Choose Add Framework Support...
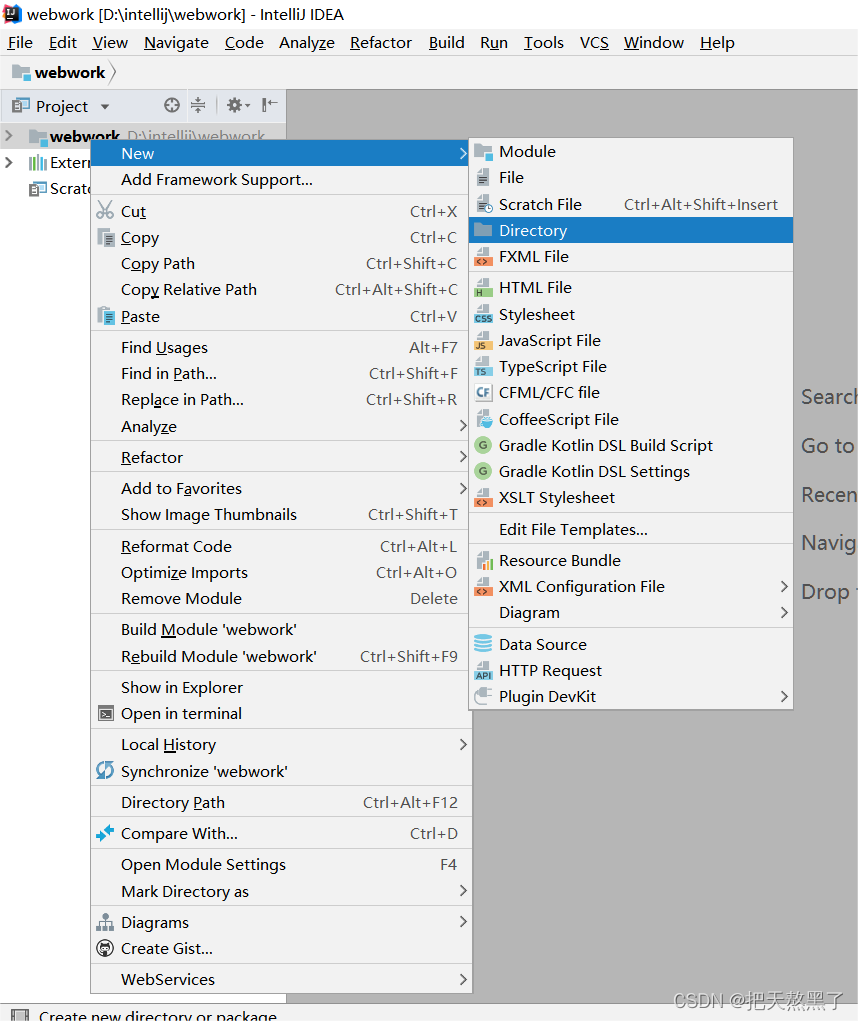858x1021 pixels. (281, 180)
